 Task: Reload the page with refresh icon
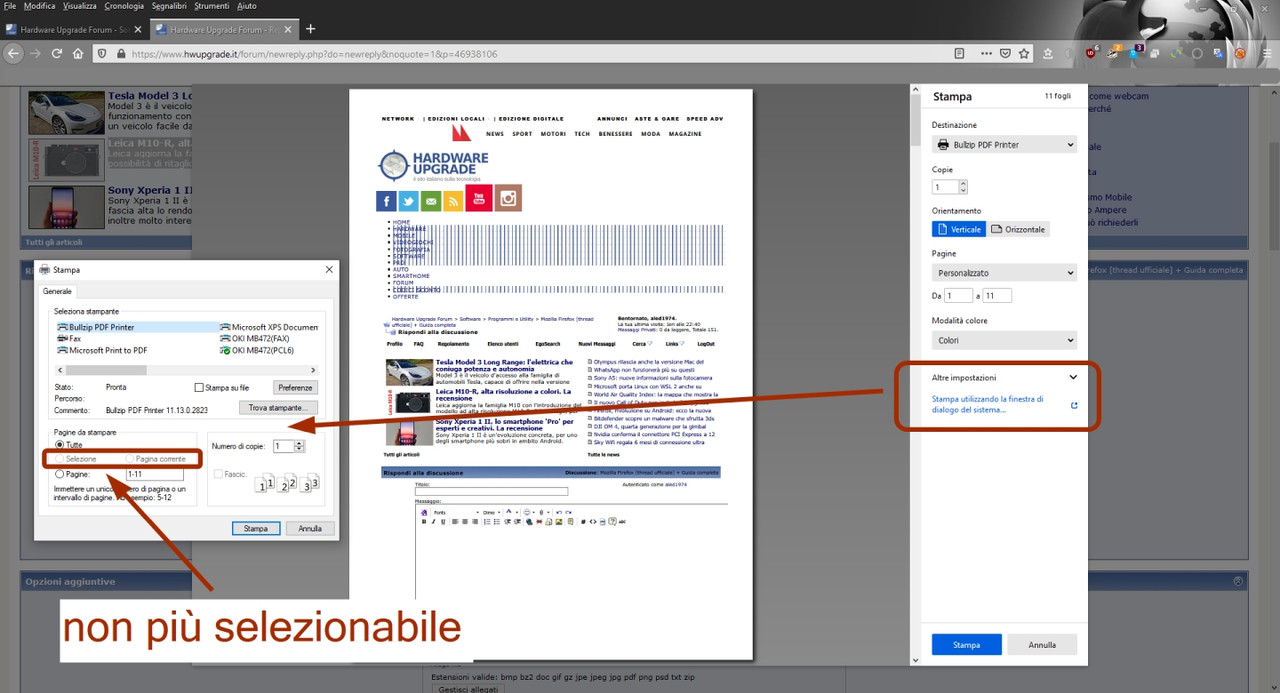pyautogui.click(x=56, y=53)
